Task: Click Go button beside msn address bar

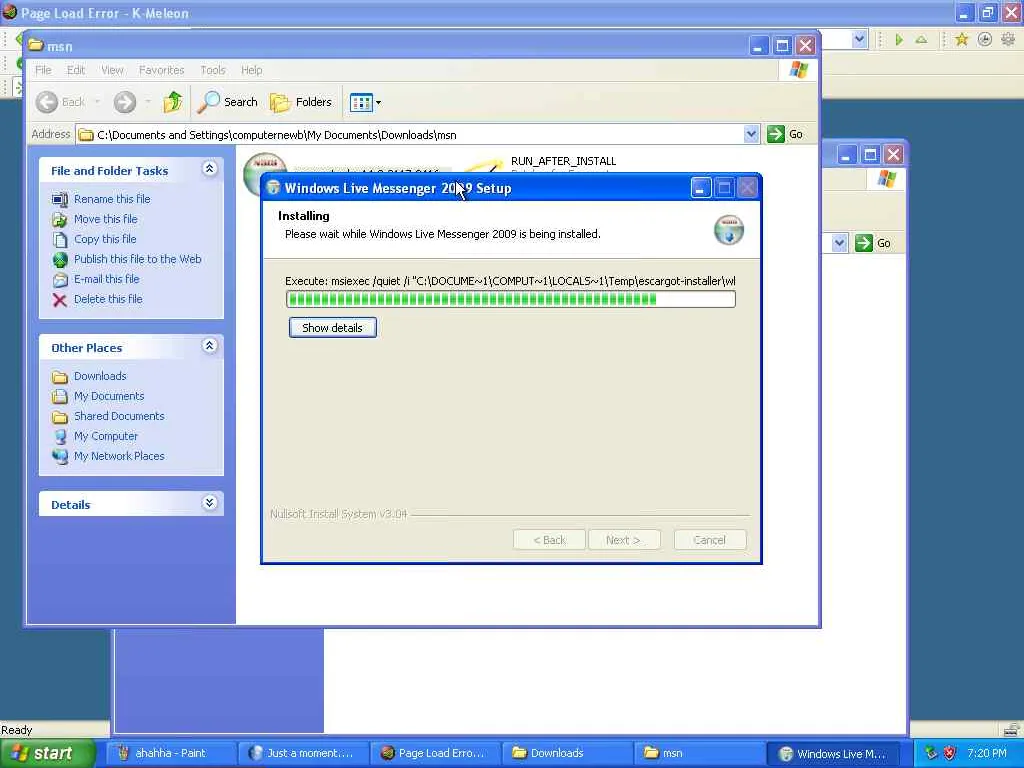Action: (x=786, y=134)
